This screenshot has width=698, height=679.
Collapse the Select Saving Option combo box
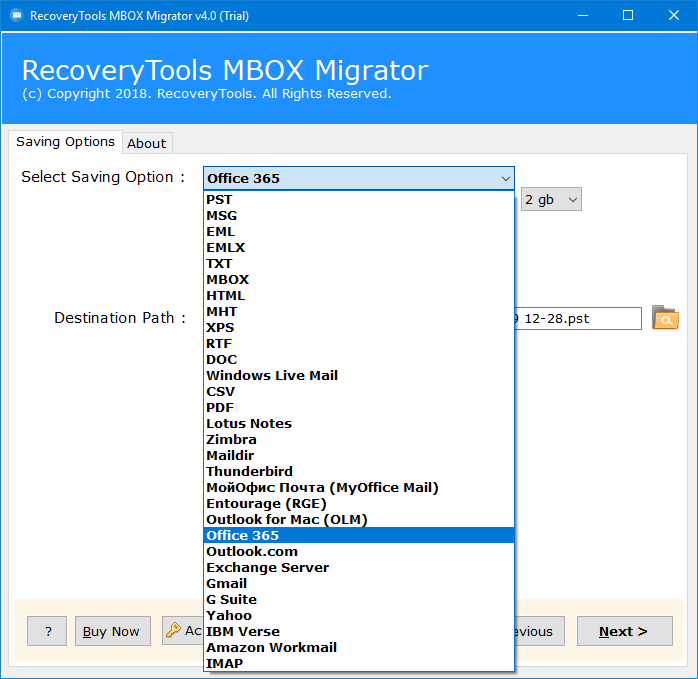point(359,178)
